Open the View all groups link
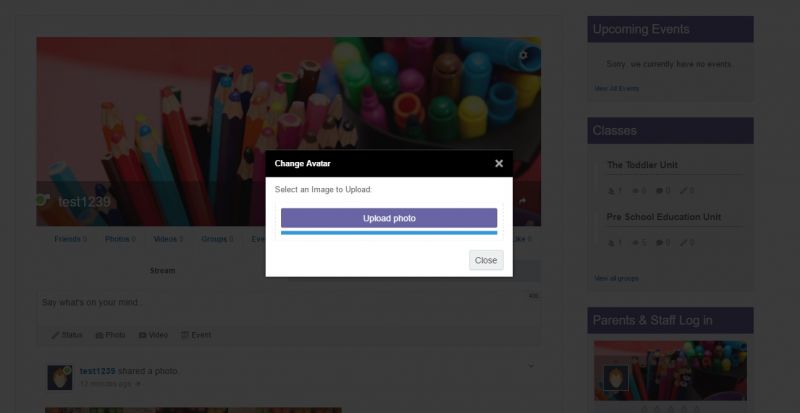Screen dimensions: 800x413 pos(616,278)
